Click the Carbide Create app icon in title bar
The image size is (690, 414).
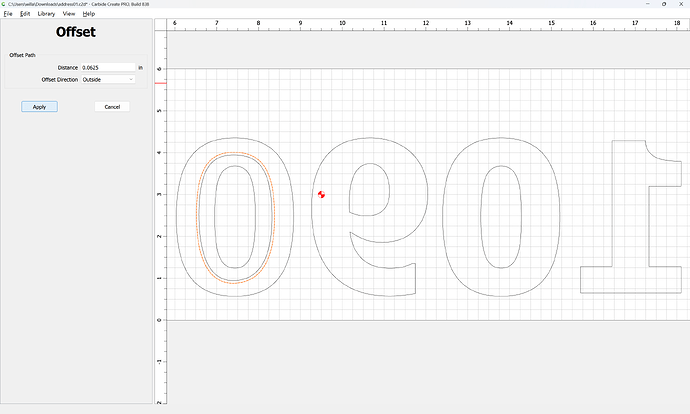coord(4,4)
